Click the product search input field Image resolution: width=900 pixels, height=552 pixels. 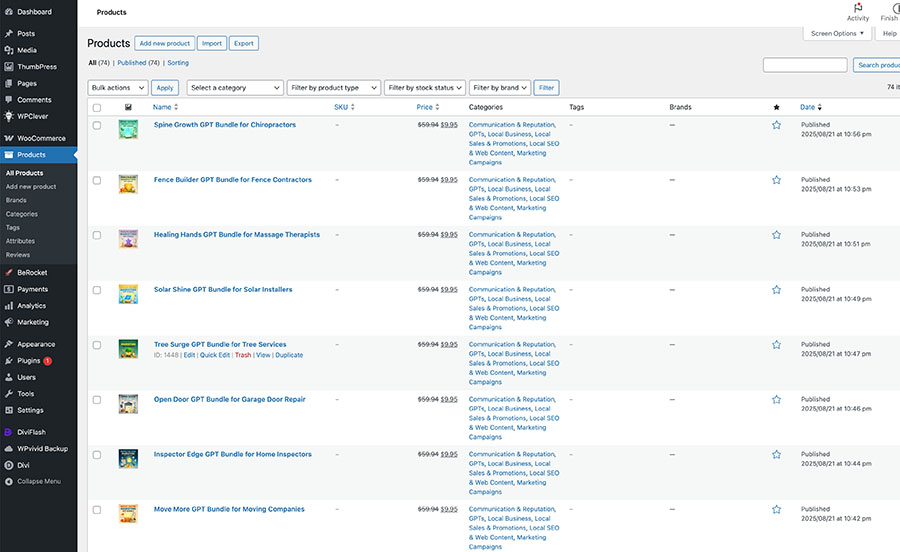pyautogui.click(x=804, y=65)
